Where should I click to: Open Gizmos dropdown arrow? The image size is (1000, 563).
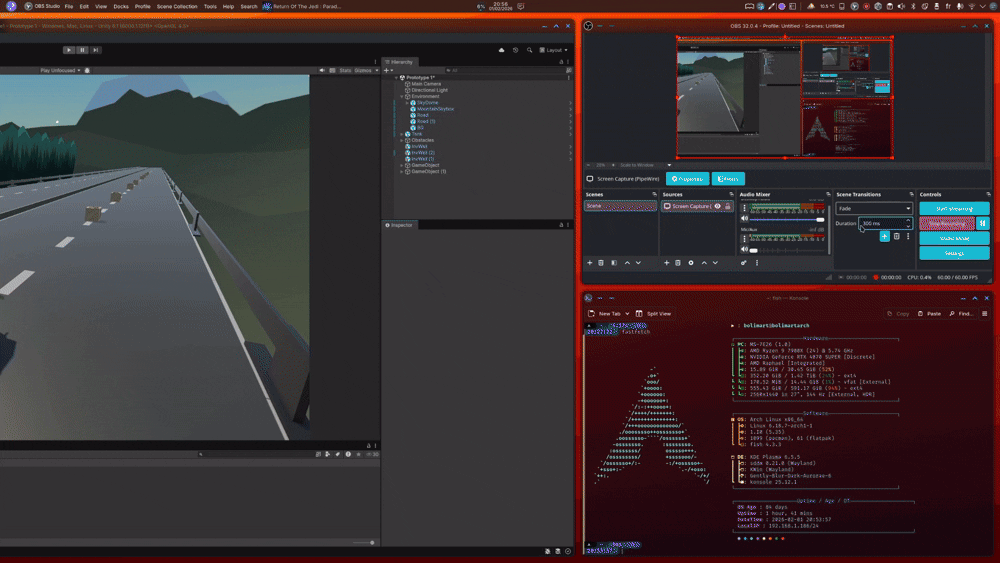coord(377,70)
